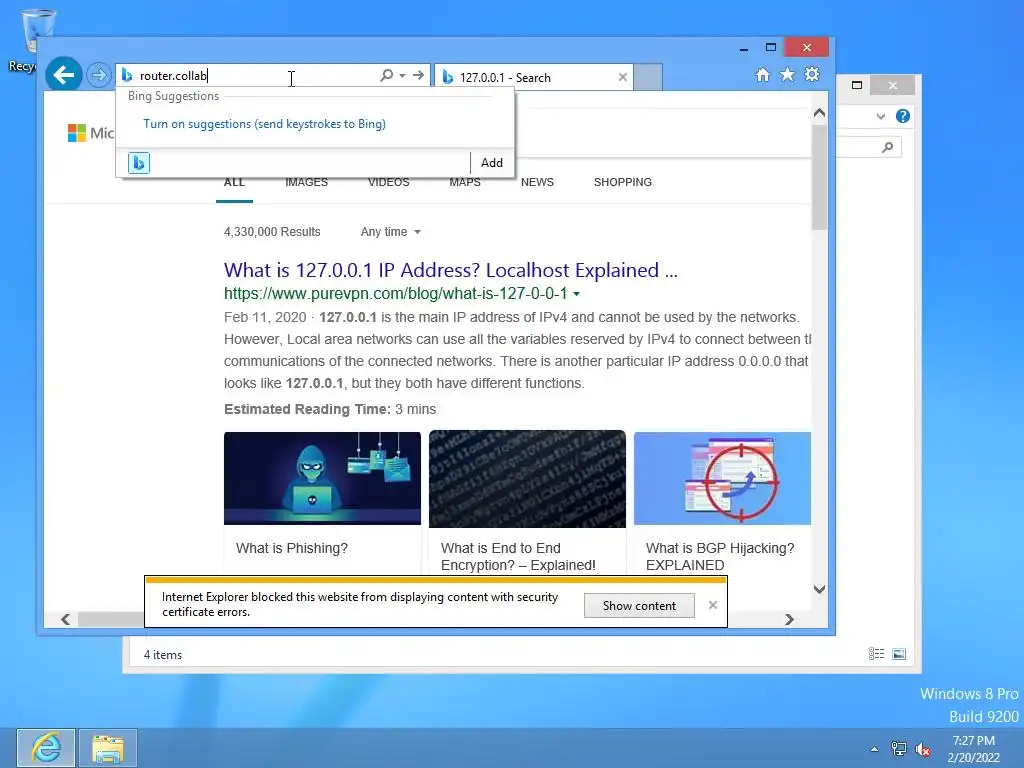Select the 127.0.0.1 - Search tab
This screenshot has width=1024, height=768.
(x=533, y=77)
